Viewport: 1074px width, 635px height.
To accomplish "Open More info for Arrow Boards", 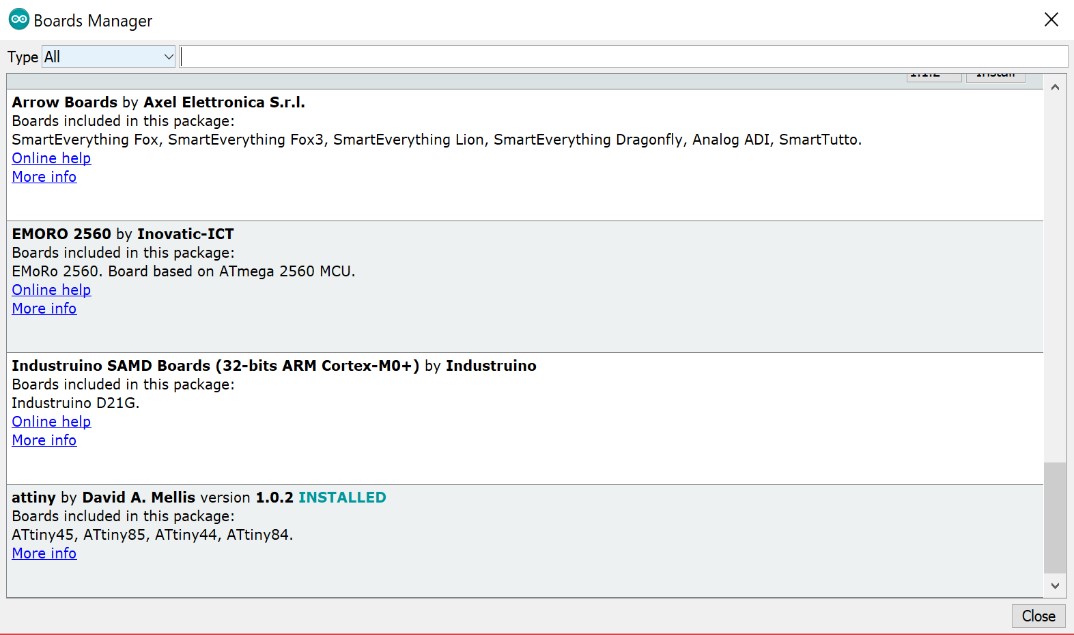I will tap(44, 177).
